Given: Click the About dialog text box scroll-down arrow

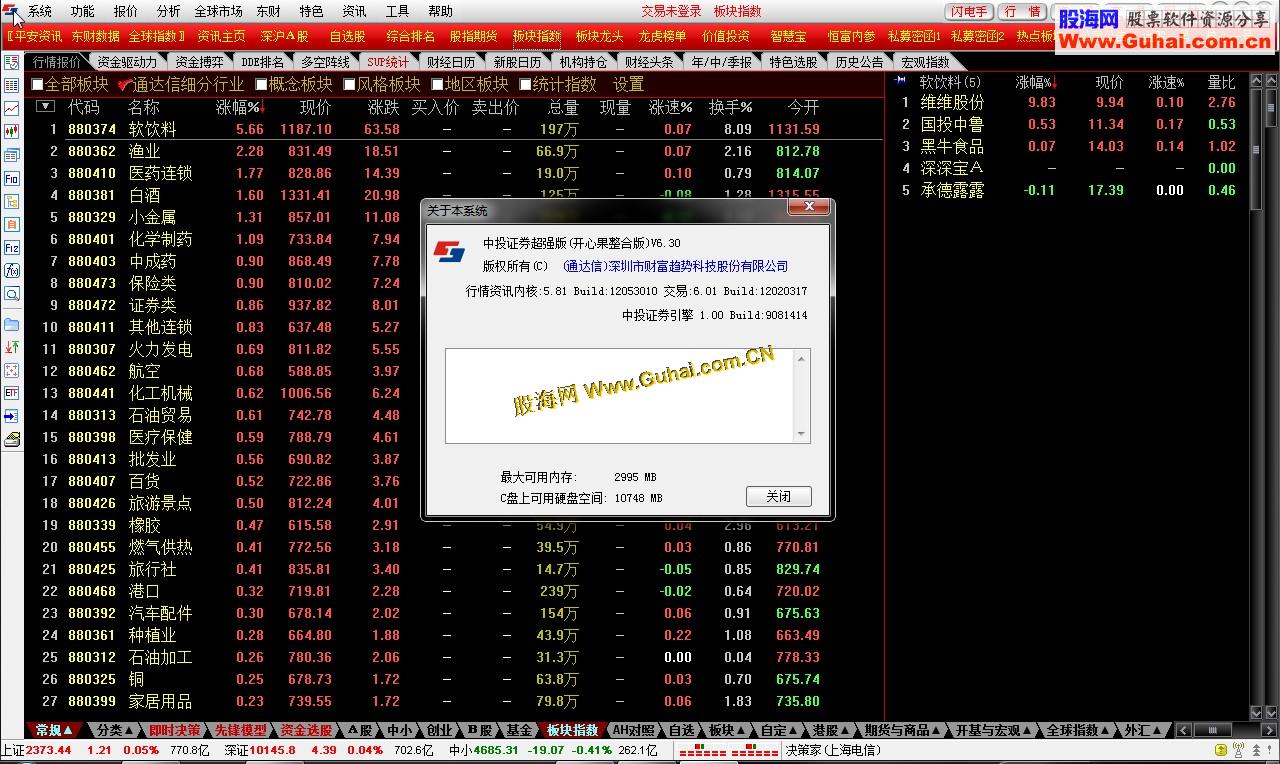Looking at the screenshot, I should 801,434.
